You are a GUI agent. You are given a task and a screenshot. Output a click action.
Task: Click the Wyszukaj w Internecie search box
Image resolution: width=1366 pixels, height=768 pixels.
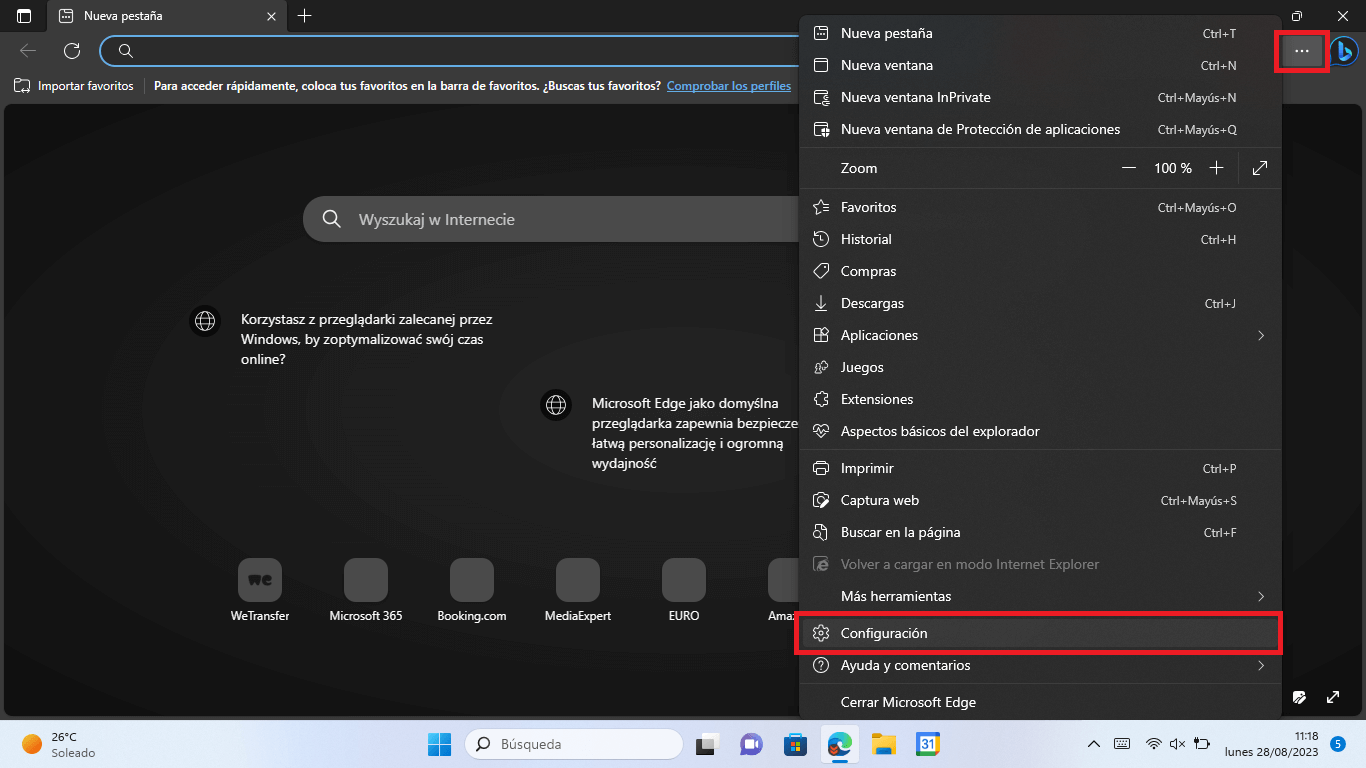coord(553,219)
